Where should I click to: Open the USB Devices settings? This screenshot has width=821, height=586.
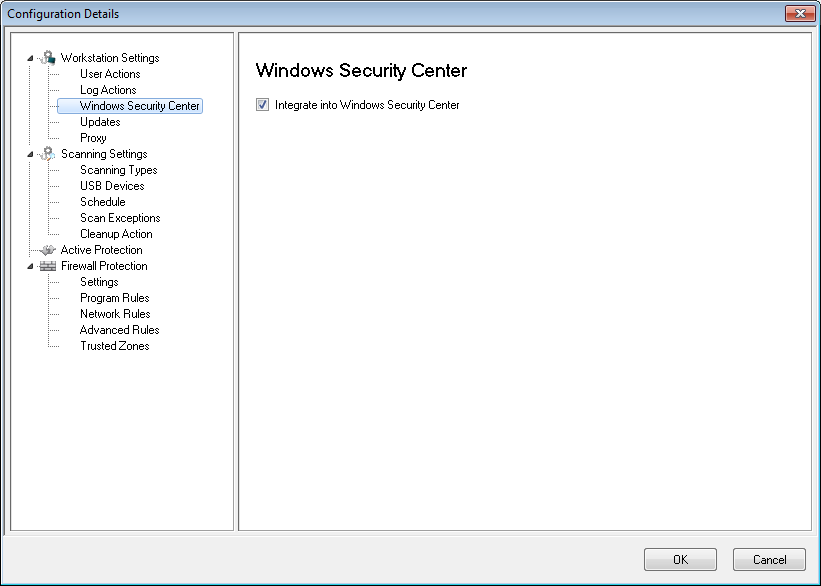[112, 186]
